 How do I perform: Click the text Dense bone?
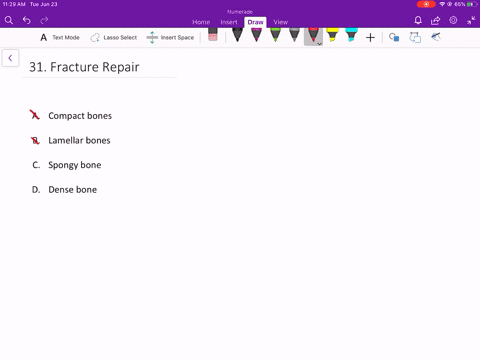[73, 190]
